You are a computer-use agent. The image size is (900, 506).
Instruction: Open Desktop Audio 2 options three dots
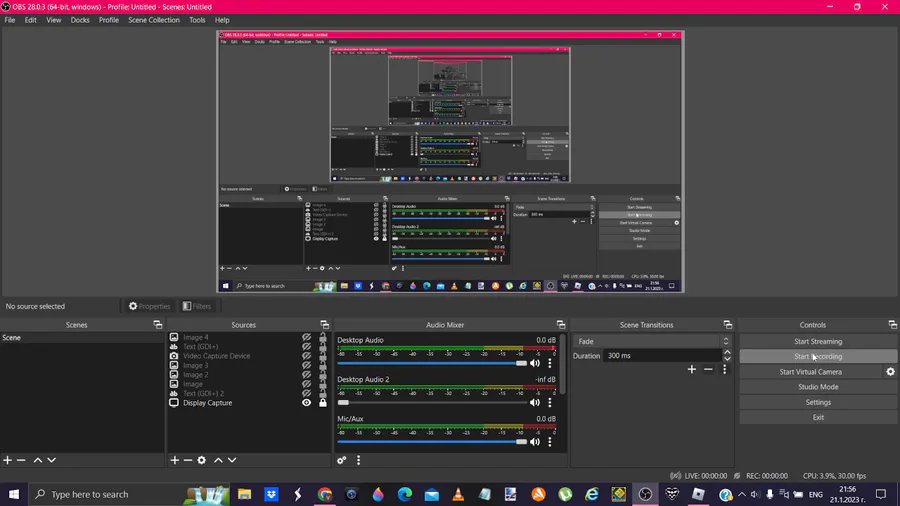(x=550, y=403)
